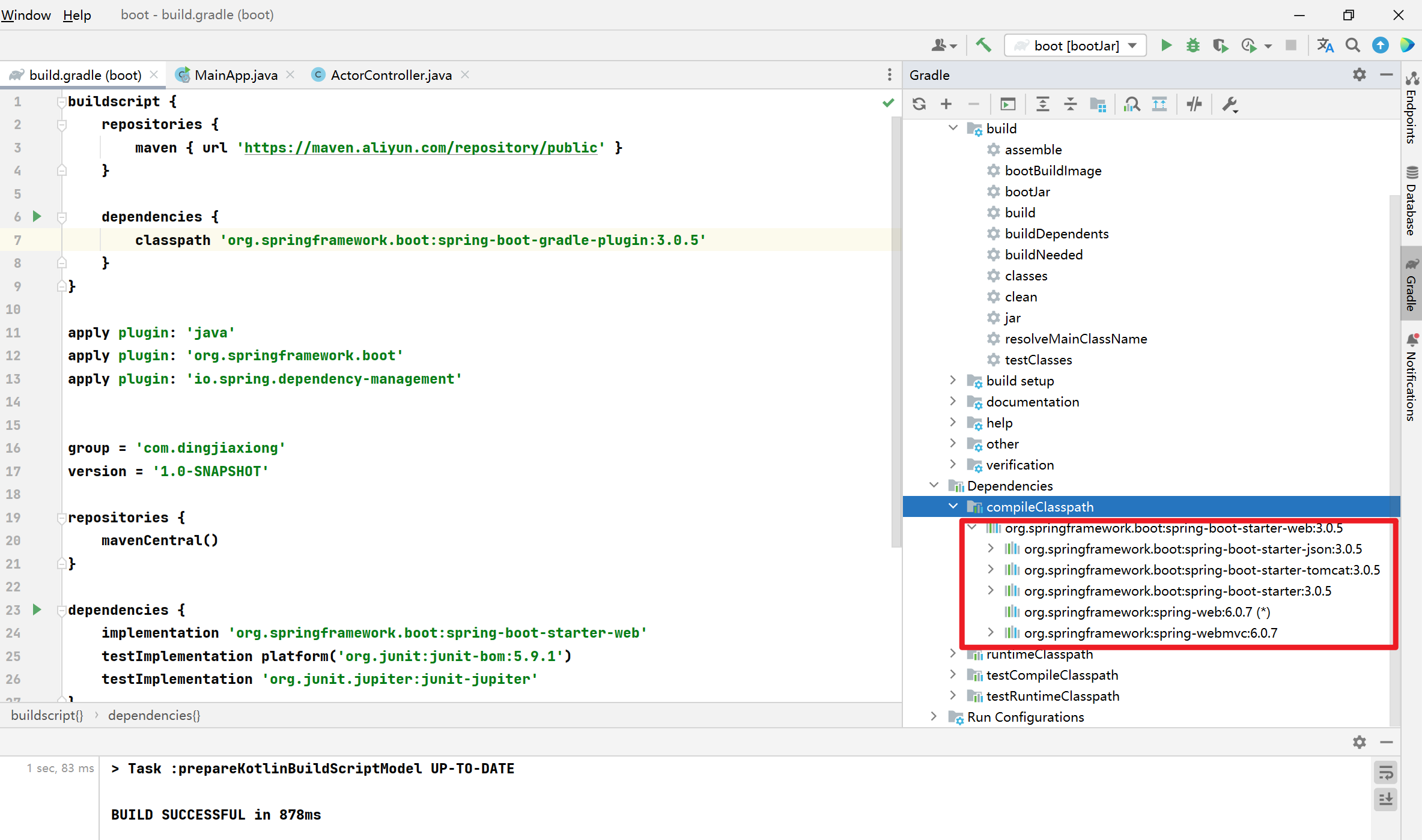Open Gradle panel gear options

(1360, 74)
